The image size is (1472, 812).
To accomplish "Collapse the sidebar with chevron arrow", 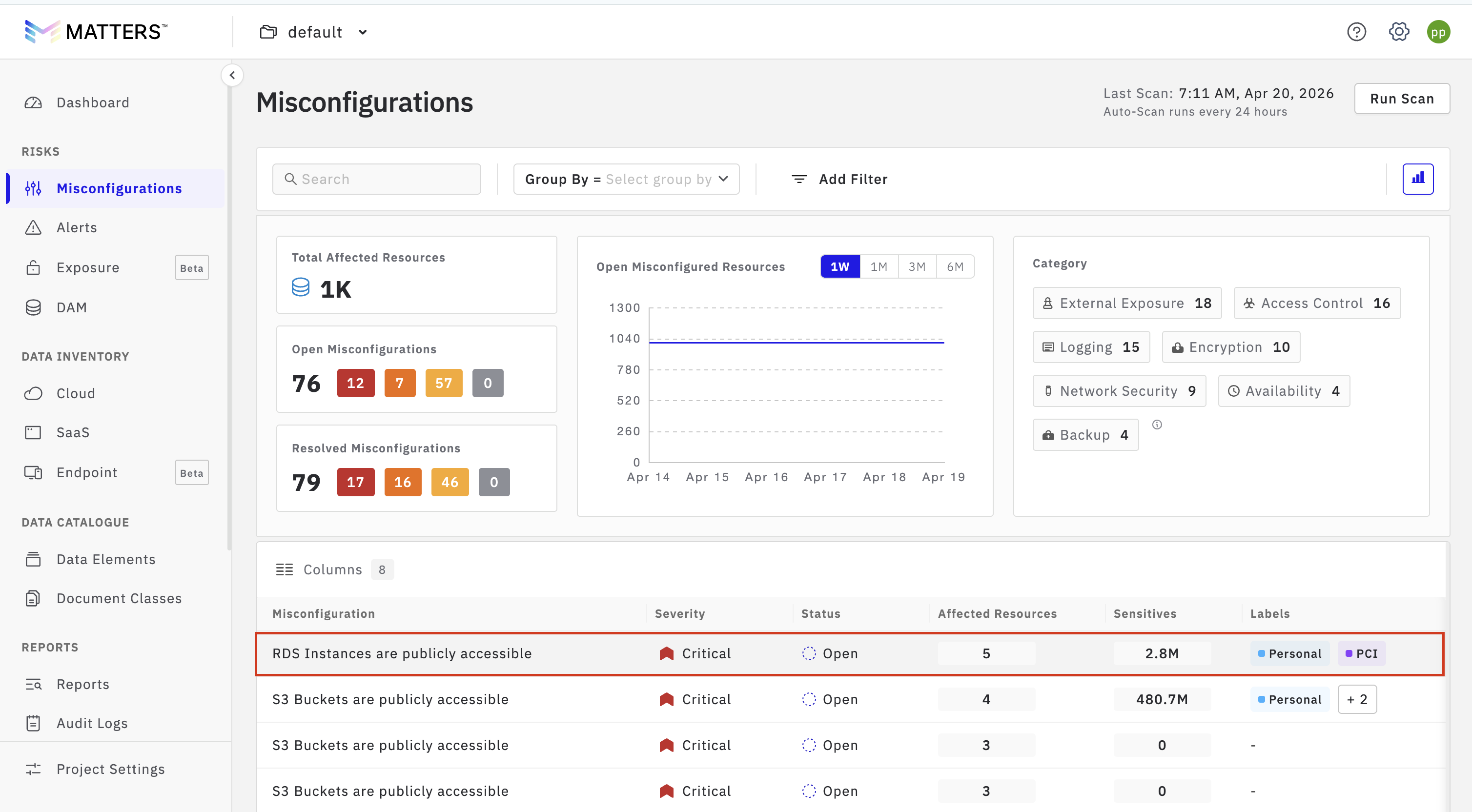I will coord(232,76).
